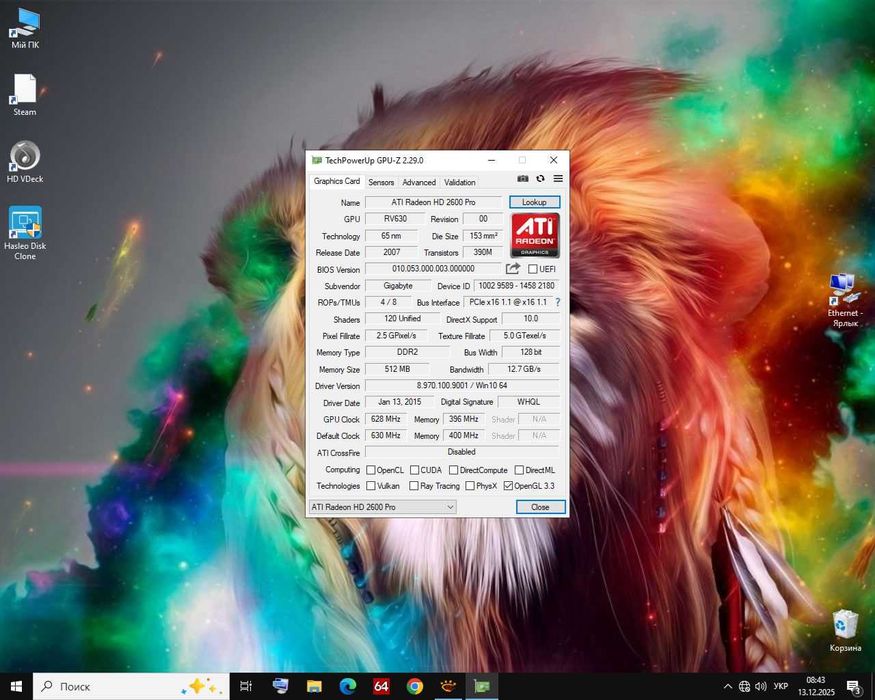This screenshot has height=700, width=875.
Task: Toggle the UEFI checkbox
Action: (532, 269)
